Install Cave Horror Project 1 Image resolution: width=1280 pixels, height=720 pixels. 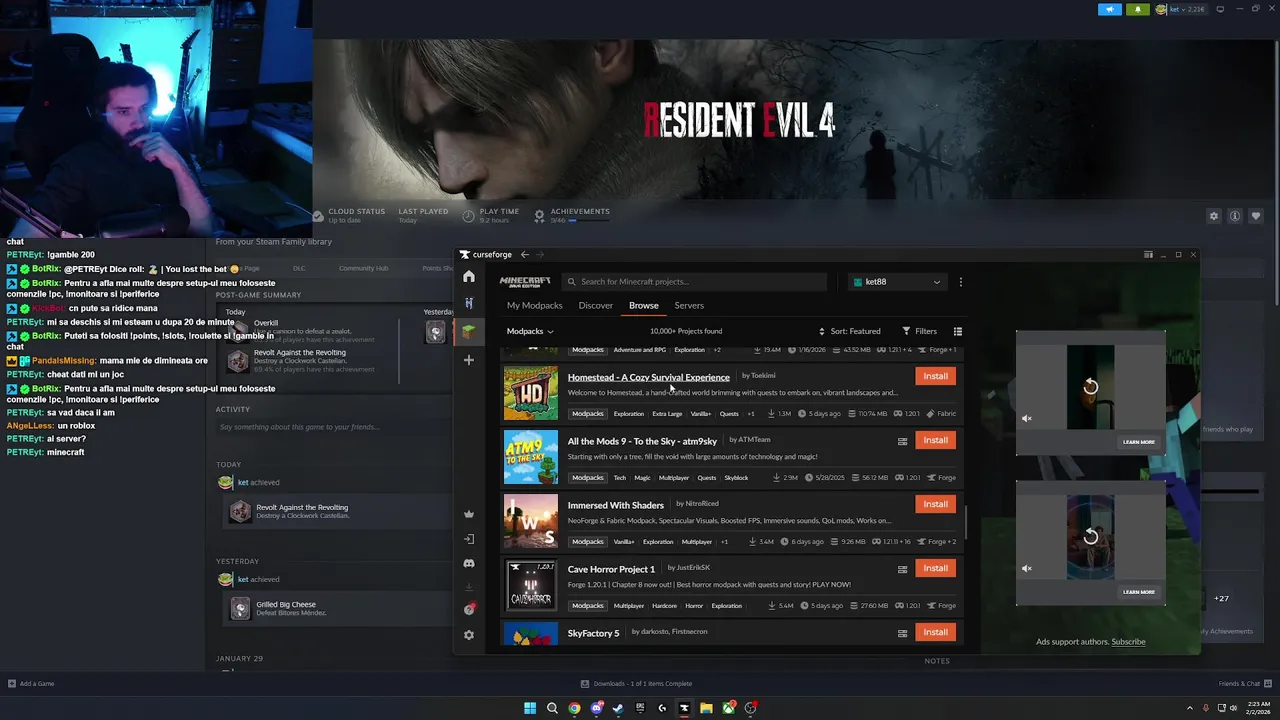[936, 568]
